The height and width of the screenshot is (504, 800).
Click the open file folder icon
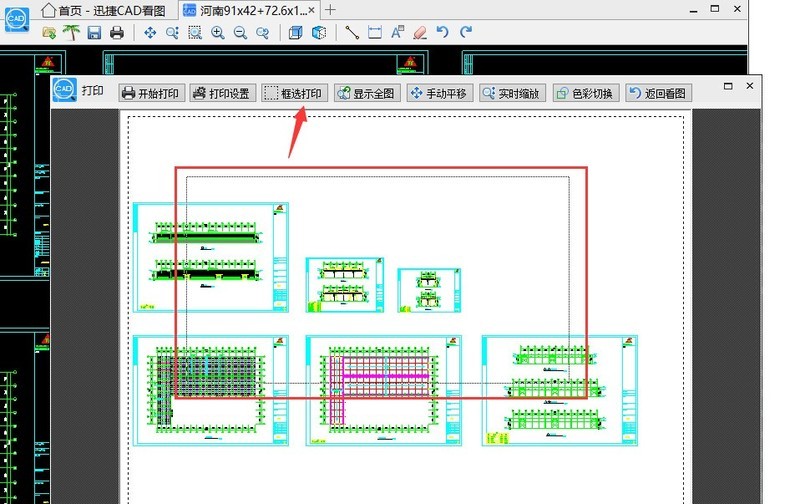49,33
